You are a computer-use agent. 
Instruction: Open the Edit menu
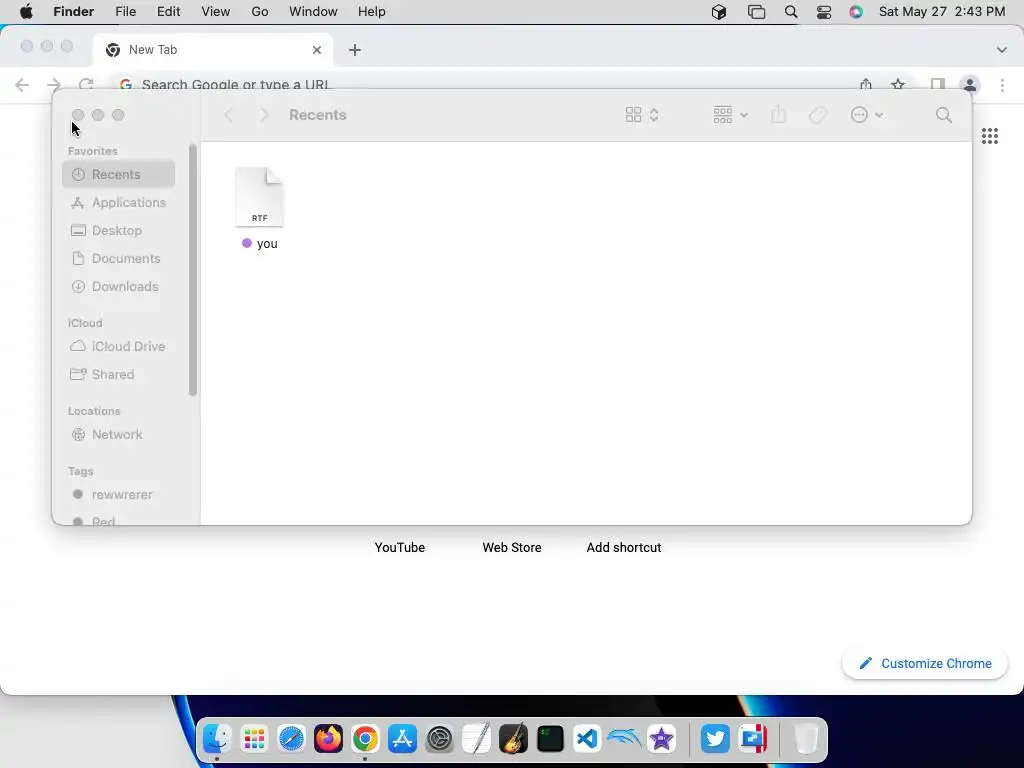pyautogui.click(x=168, y=12)
